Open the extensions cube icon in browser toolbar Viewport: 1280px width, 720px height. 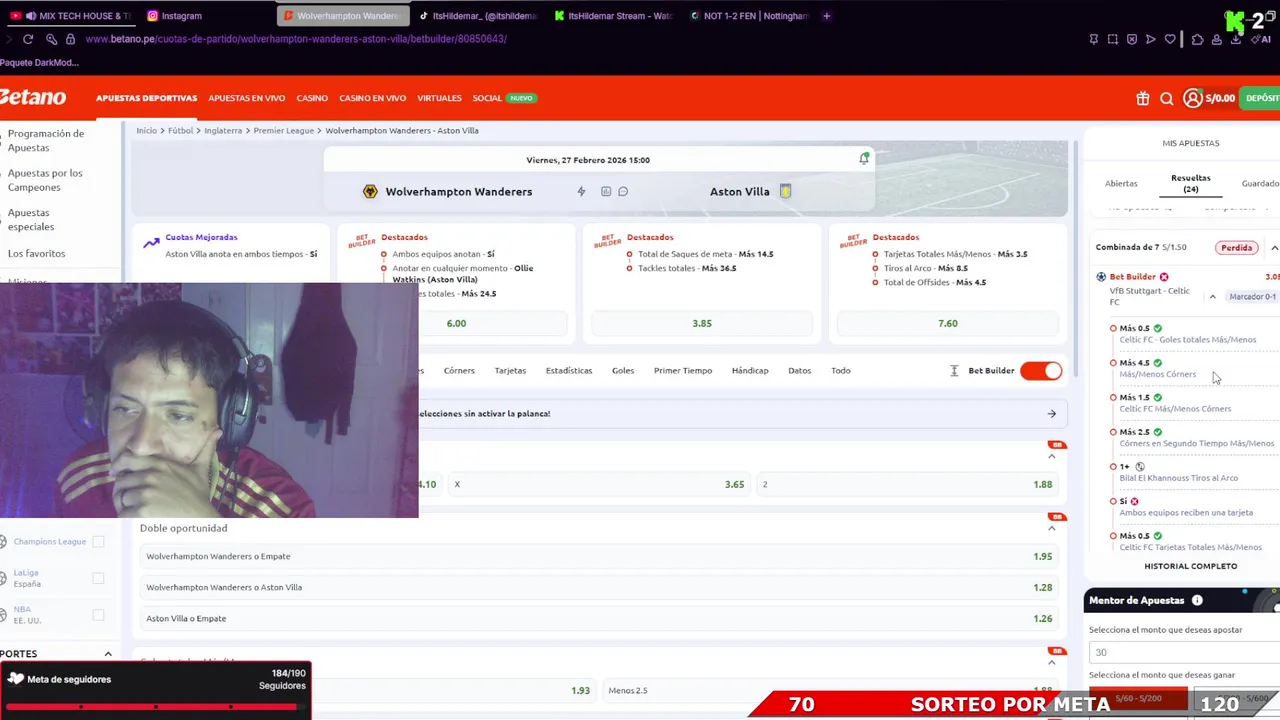[1197, 39]
